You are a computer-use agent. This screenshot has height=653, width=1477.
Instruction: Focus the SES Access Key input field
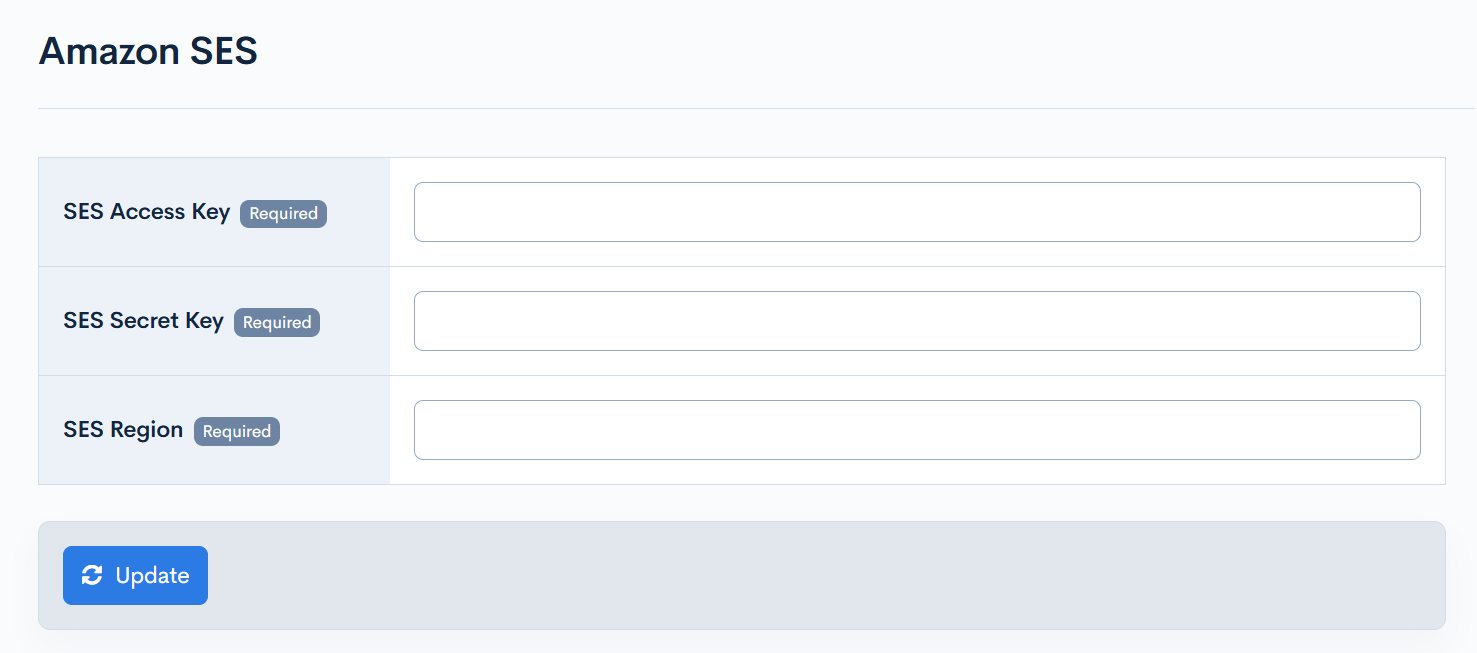click(917, 212)
